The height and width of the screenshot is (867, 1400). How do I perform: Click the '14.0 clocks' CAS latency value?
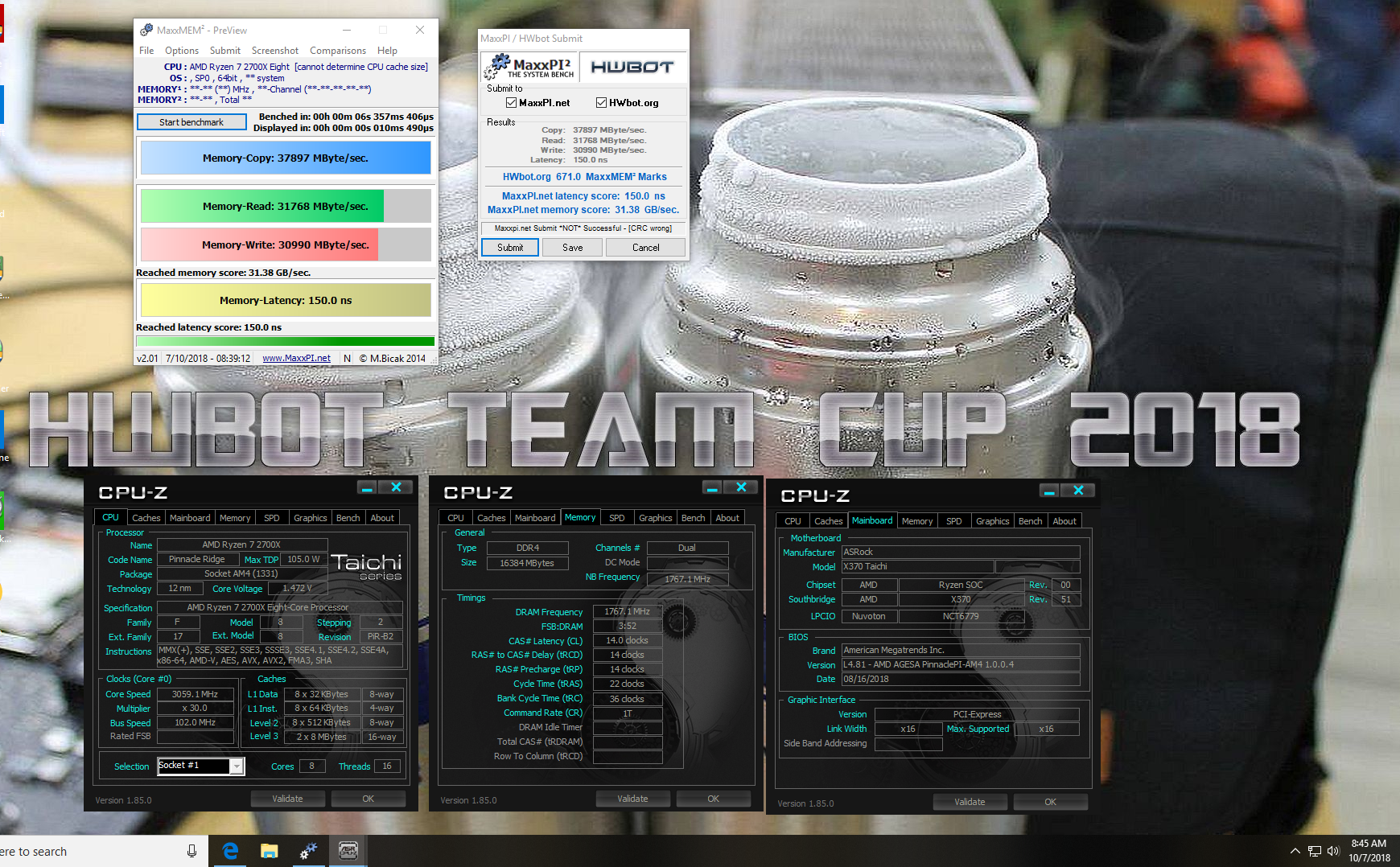click(x=628, y=641)
